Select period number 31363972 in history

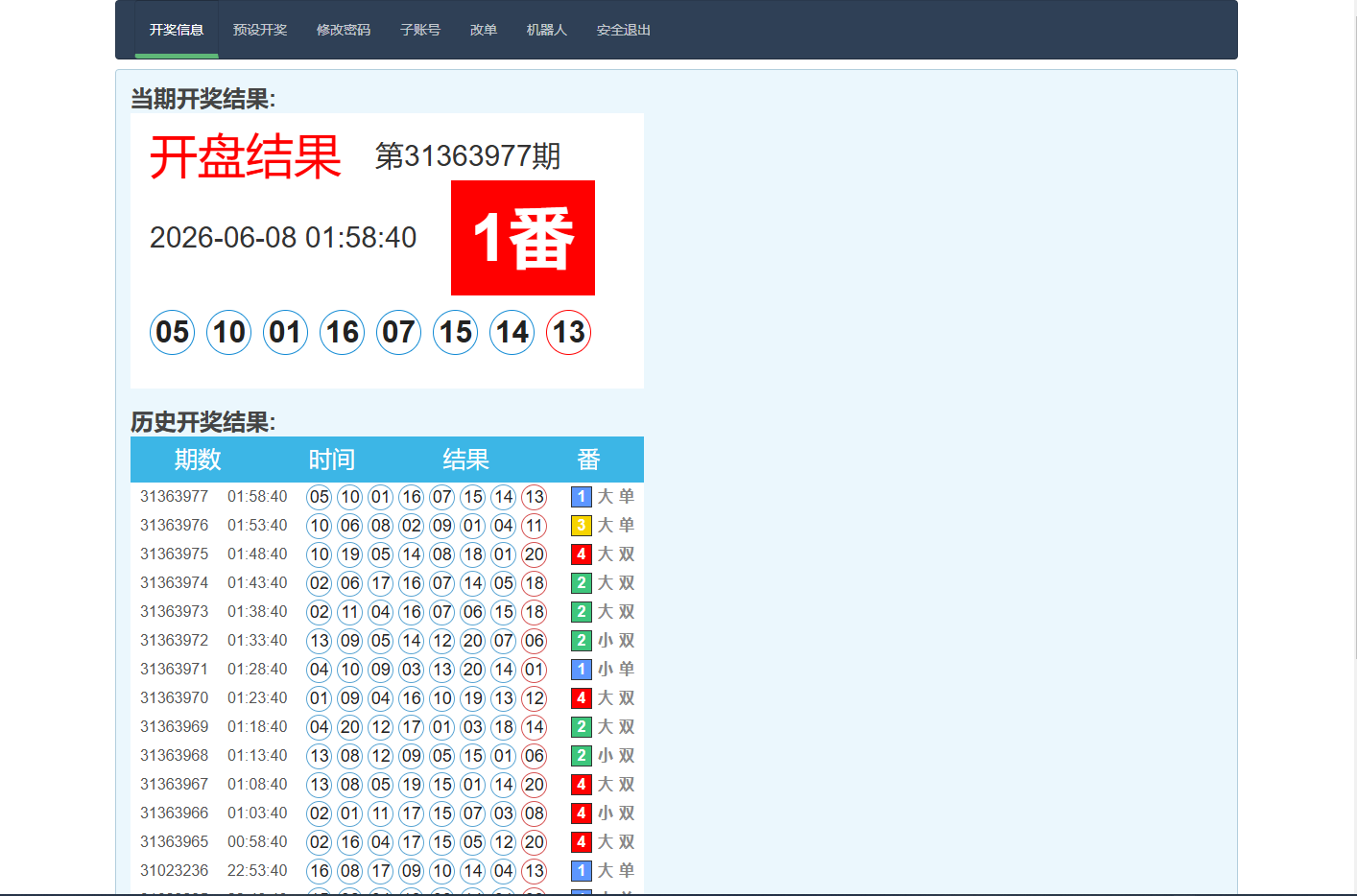coord(175,641)
